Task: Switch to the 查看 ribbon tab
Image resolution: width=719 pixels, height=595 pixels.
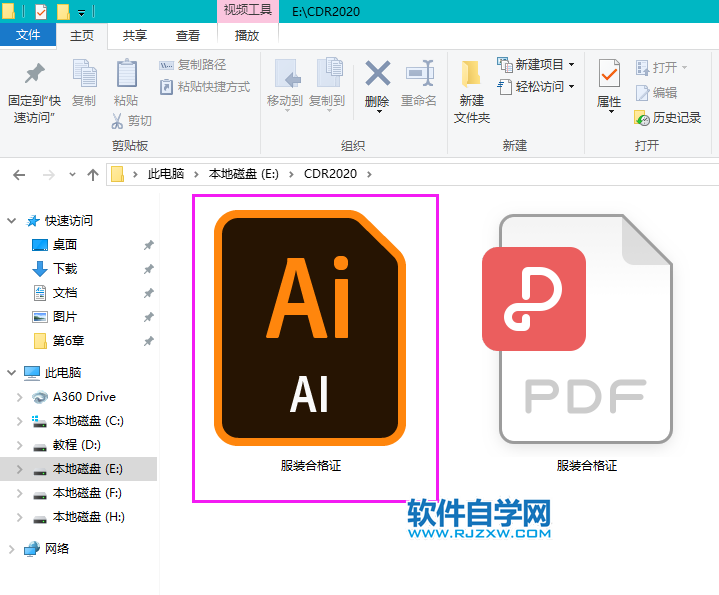Action: [188, 35]
